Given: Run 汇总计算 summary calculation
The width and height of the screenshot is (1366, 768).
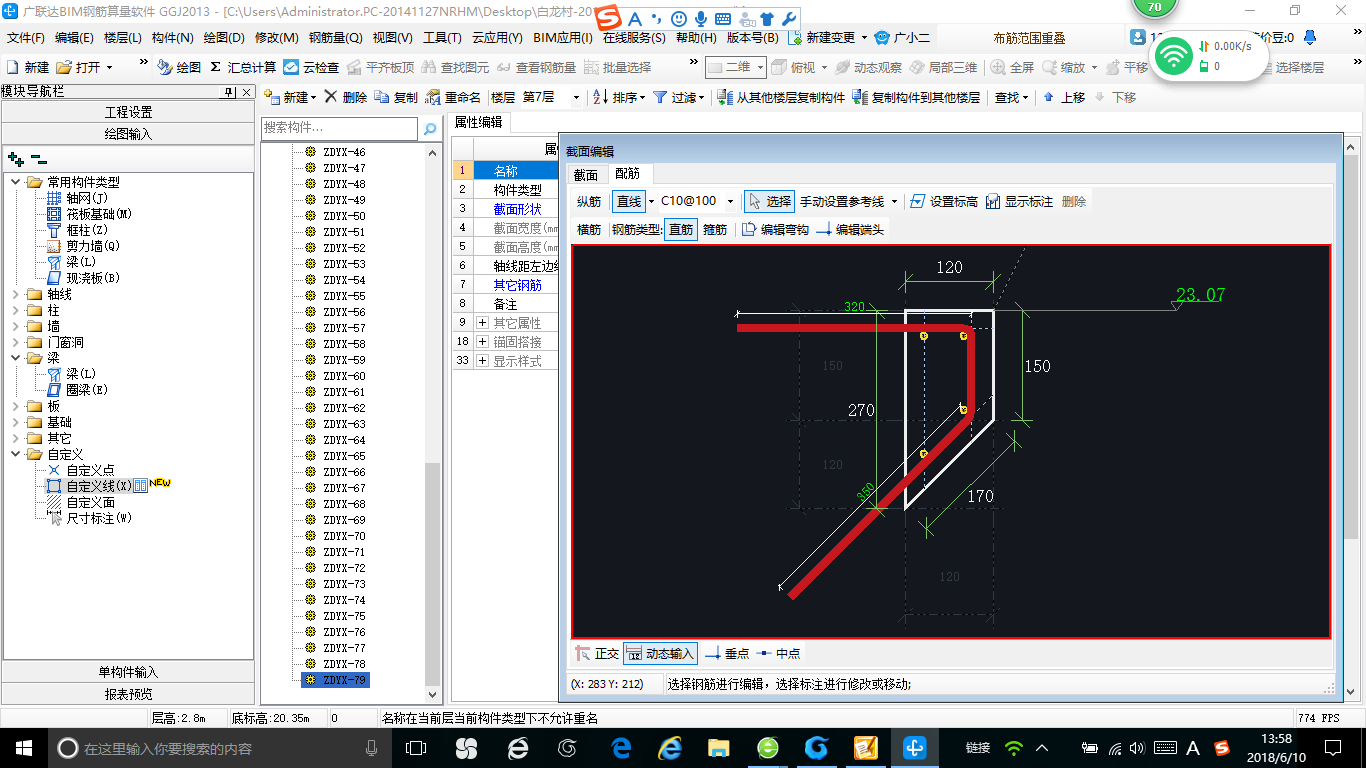Looking at the screenshot, I should 243,67.
